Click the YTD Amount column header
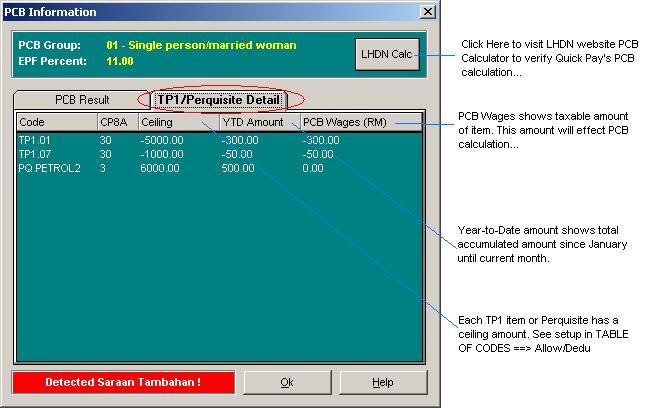The image size is (652, 408). [260, 122]
